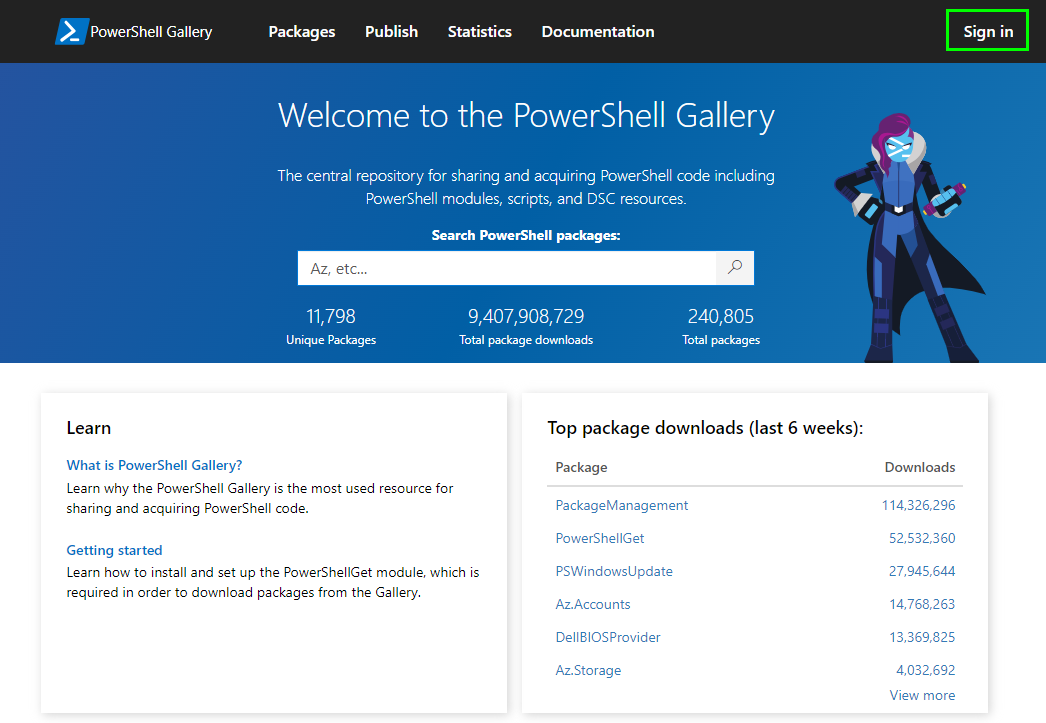Open 'What is PowerShell Gallery?' link

[x=154, y=465]
